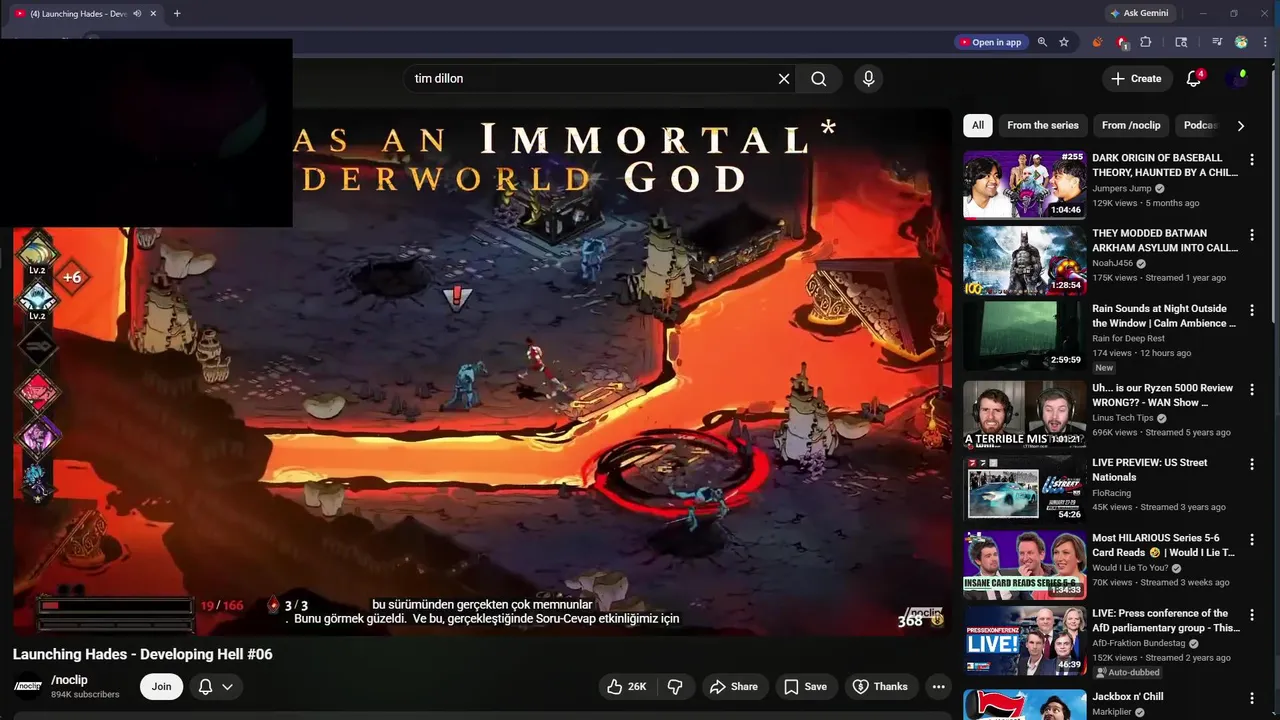Select the All filter chip
The image size is (1280, 720).
pyautogui.click(x=977, y=125)
